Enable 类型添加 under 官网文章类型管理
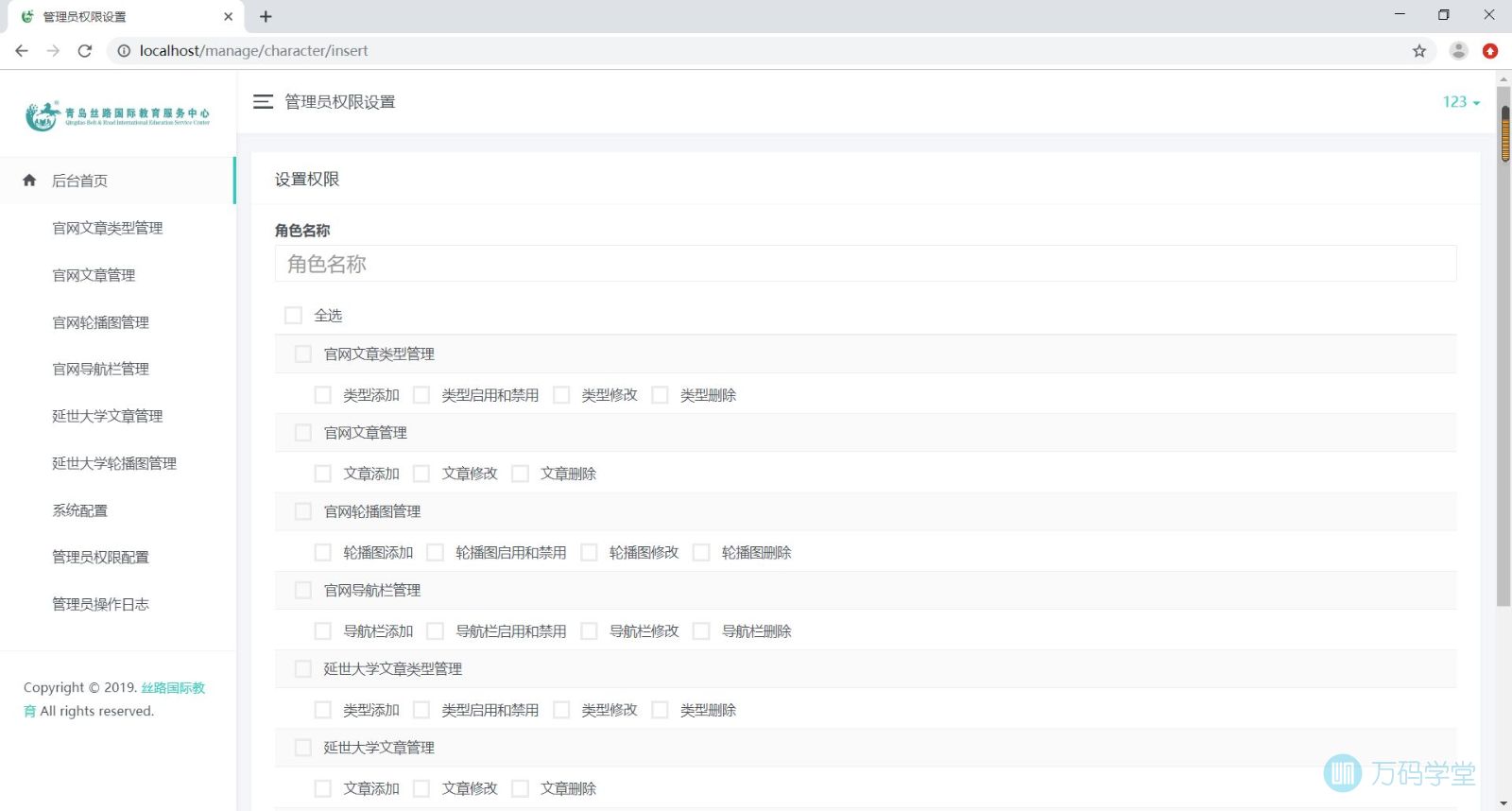1512x811 pixels. [323, 395]
